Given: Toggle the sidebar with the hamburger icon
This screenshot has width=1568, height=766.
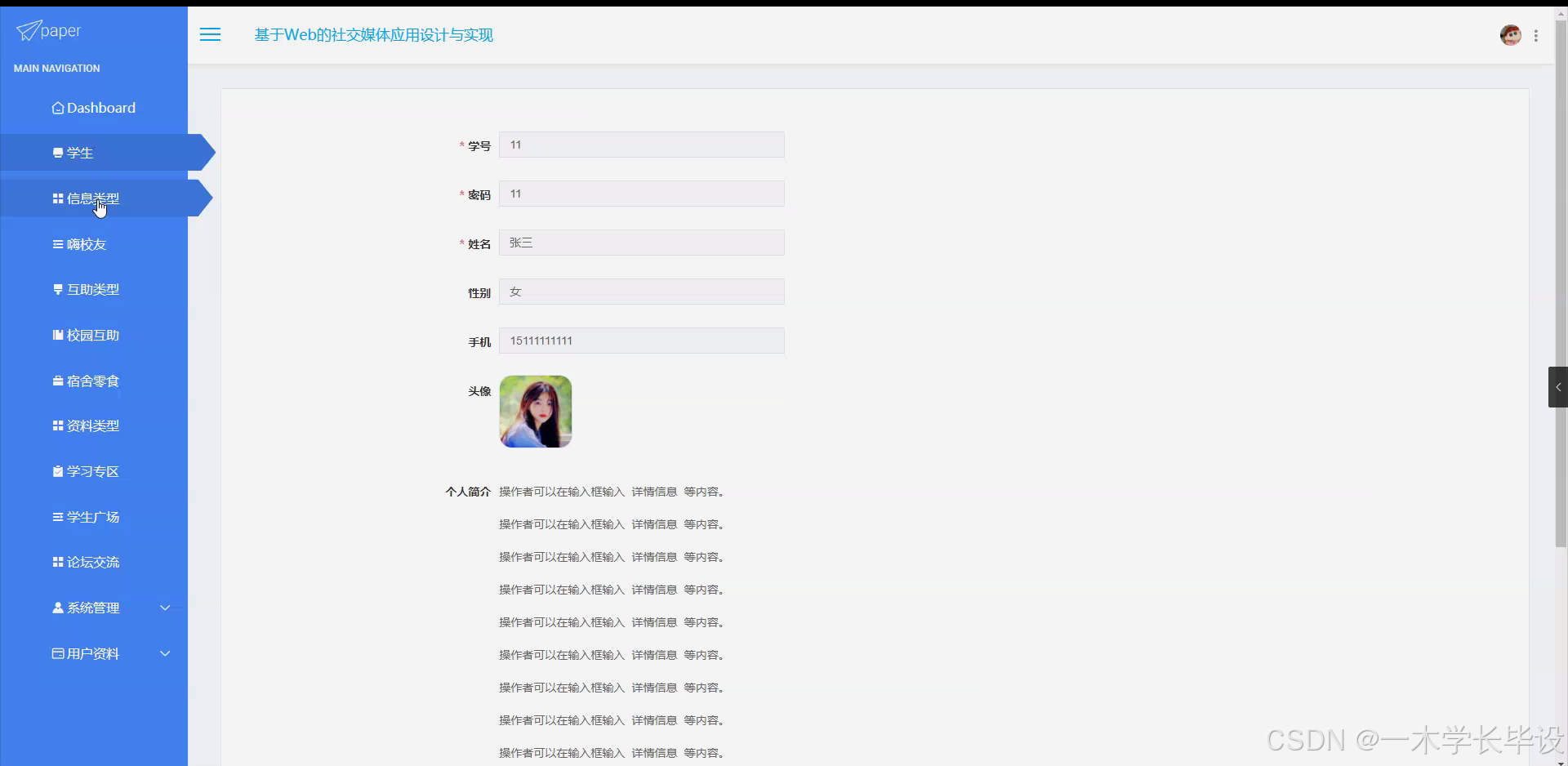Looking at the screenshot, I should (x=210, y=34).
